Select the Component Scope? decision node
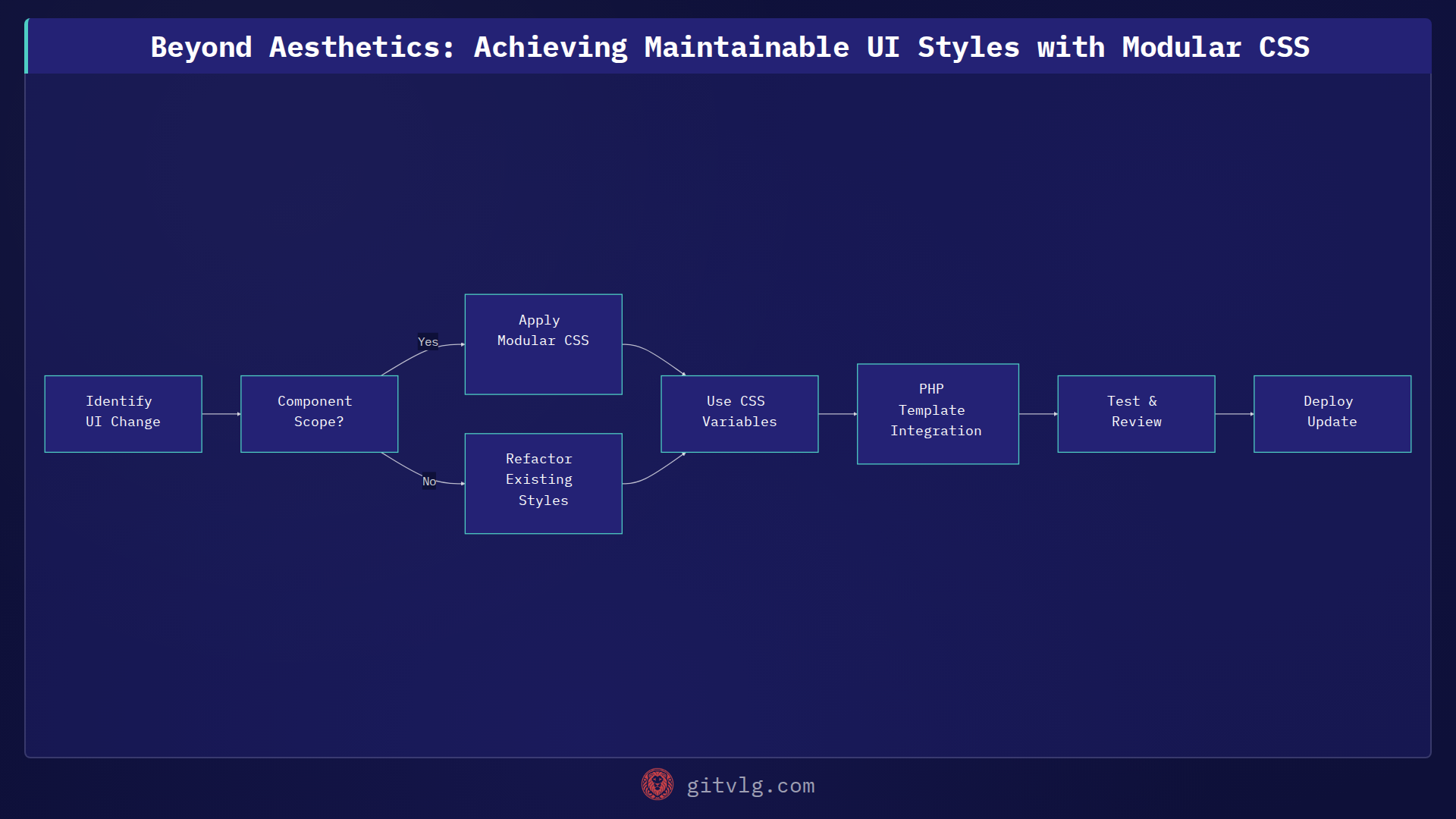The image size is (1456, 819). coord(319,414)
